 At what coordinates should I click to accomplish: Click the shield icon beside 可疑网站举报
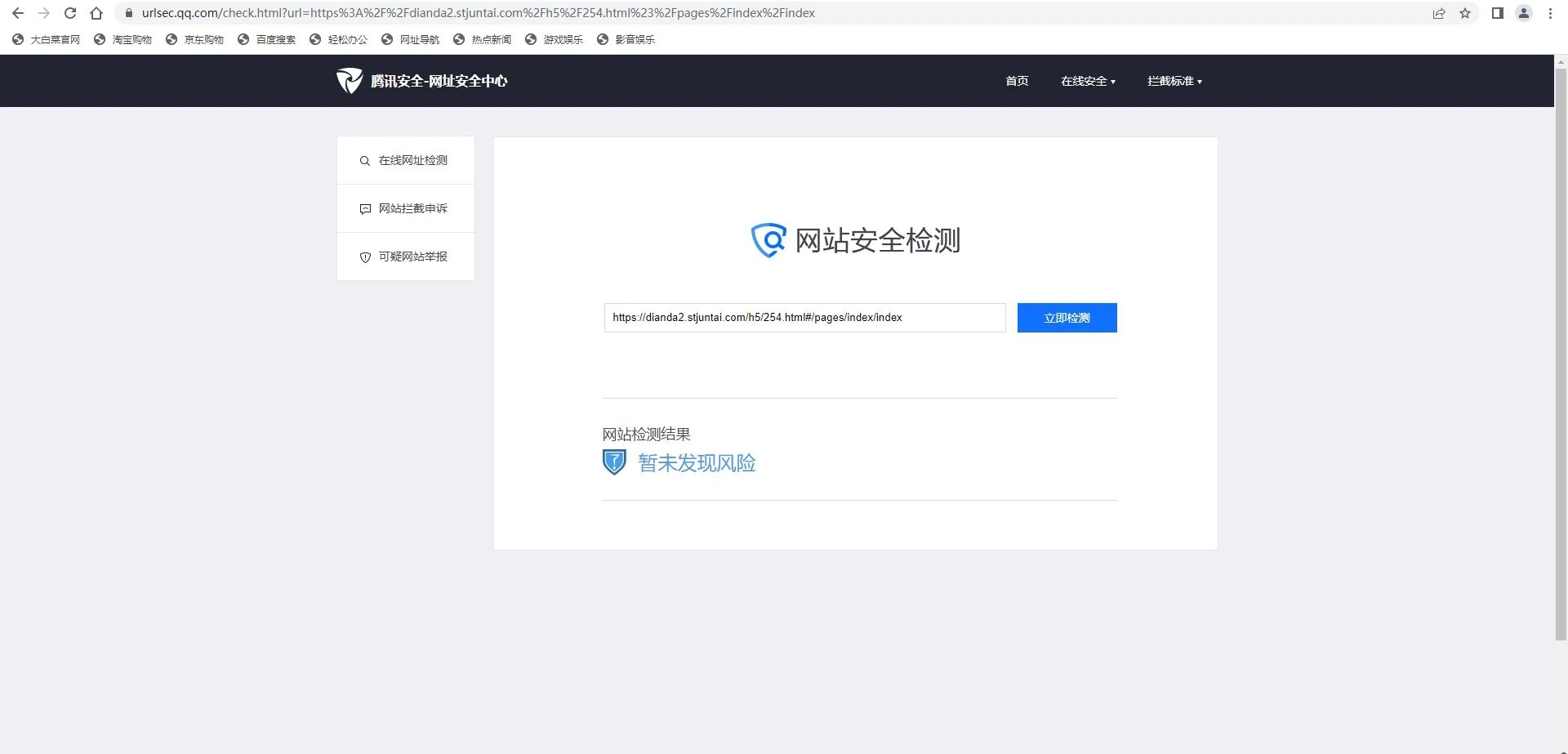pyautogui.click(x=365, y=257)
